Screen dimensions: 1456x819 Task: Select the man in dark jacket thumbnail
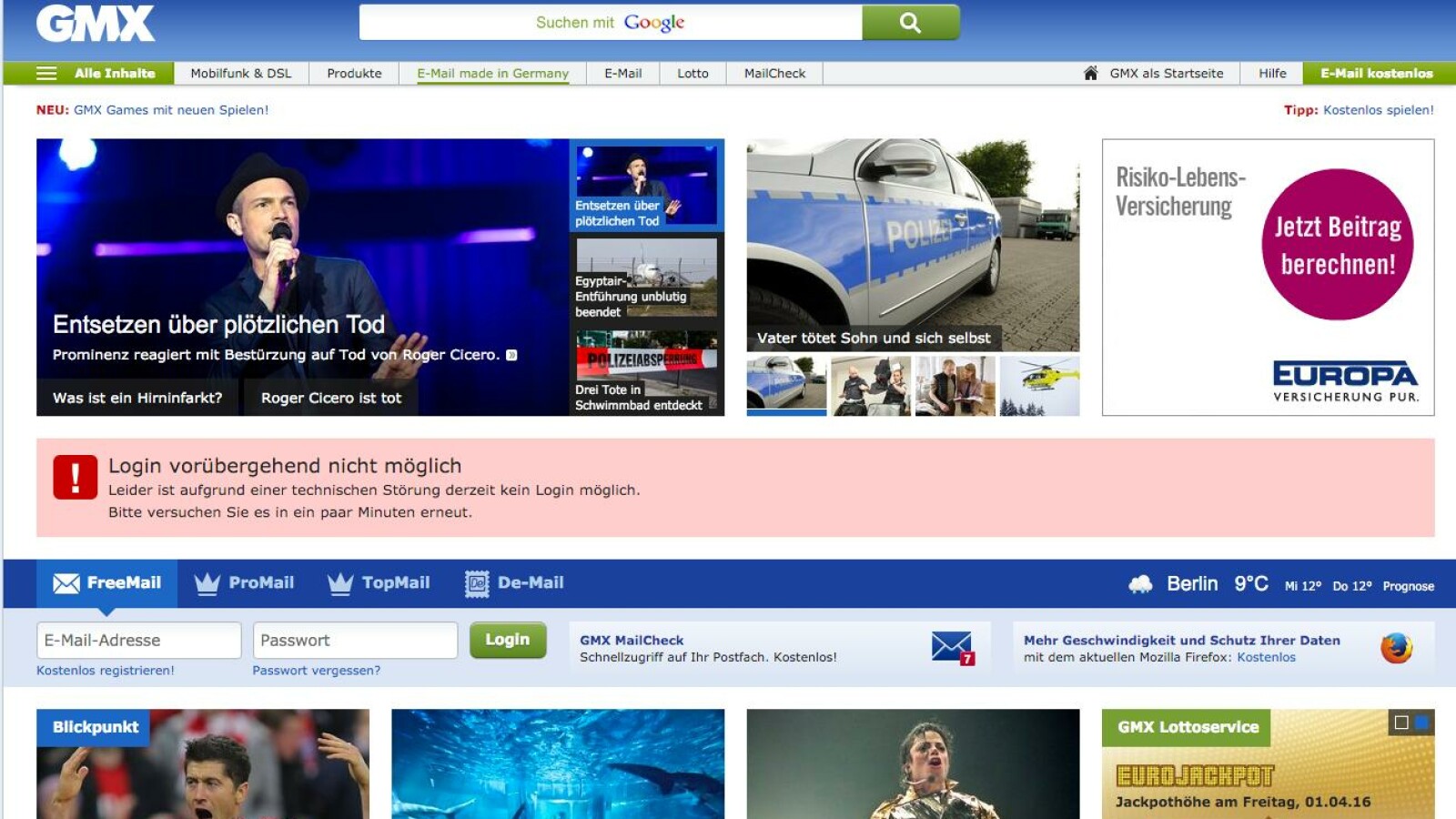pos(871,386)
